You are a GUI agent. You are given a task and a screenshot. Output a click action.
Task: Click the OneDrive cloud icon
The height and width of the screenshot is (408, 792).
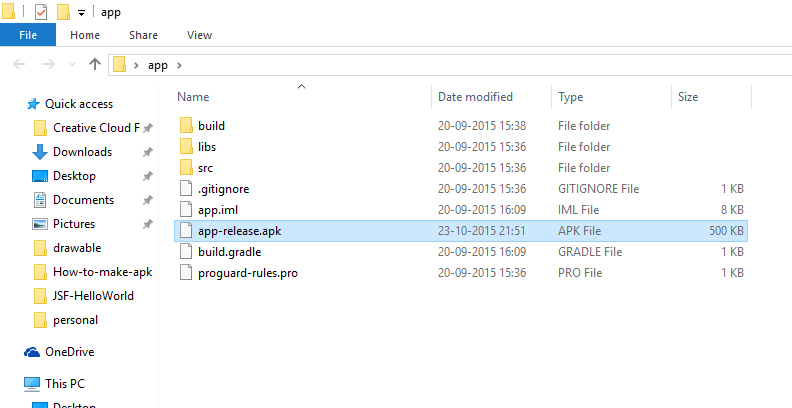[32, 352]
